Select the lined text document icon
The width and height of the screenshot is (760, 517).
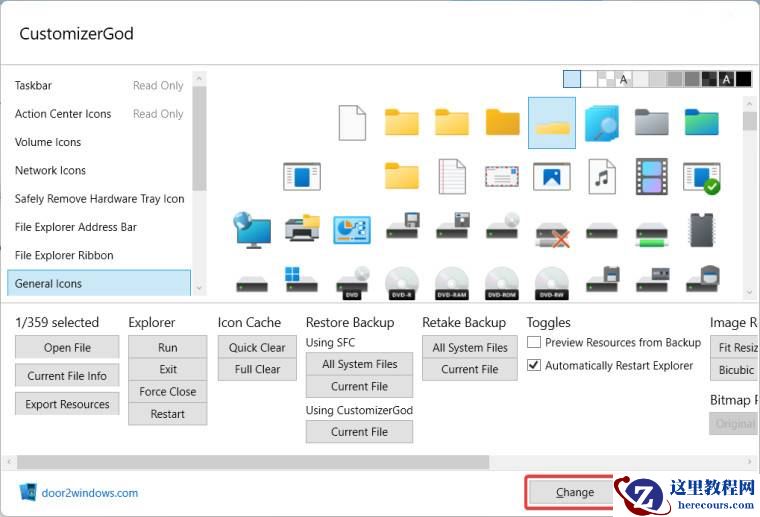452,176
